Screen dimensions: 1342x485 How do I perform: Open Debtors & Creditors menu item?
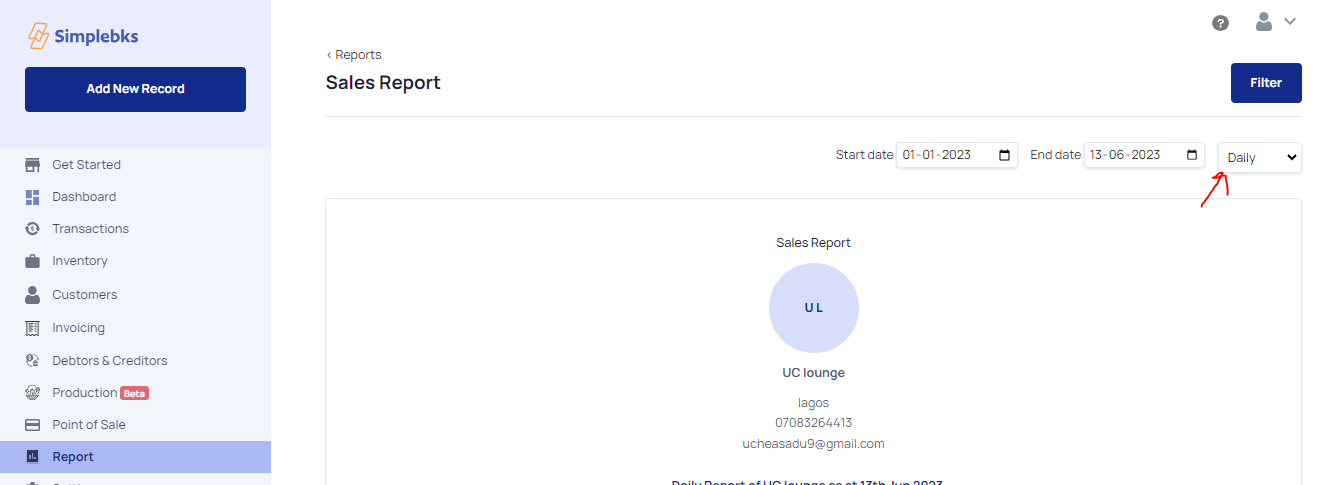point(109,361)
